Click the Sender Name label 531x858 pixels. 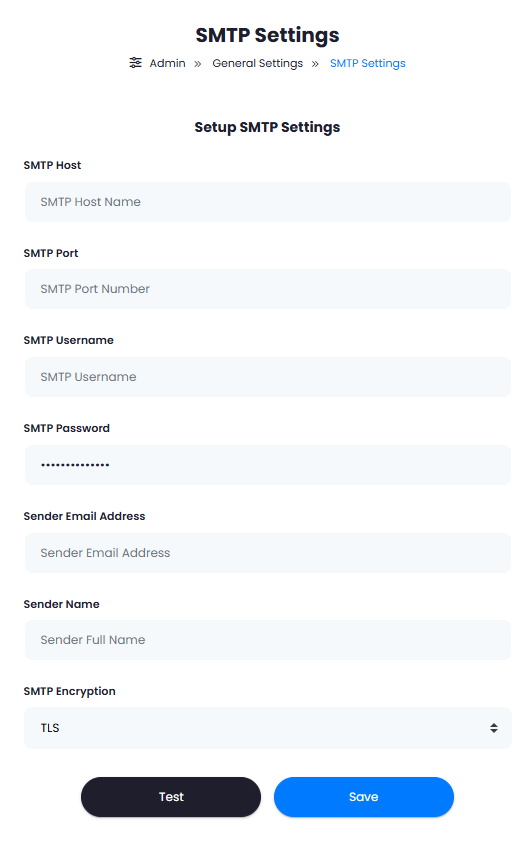click(61, 604)
